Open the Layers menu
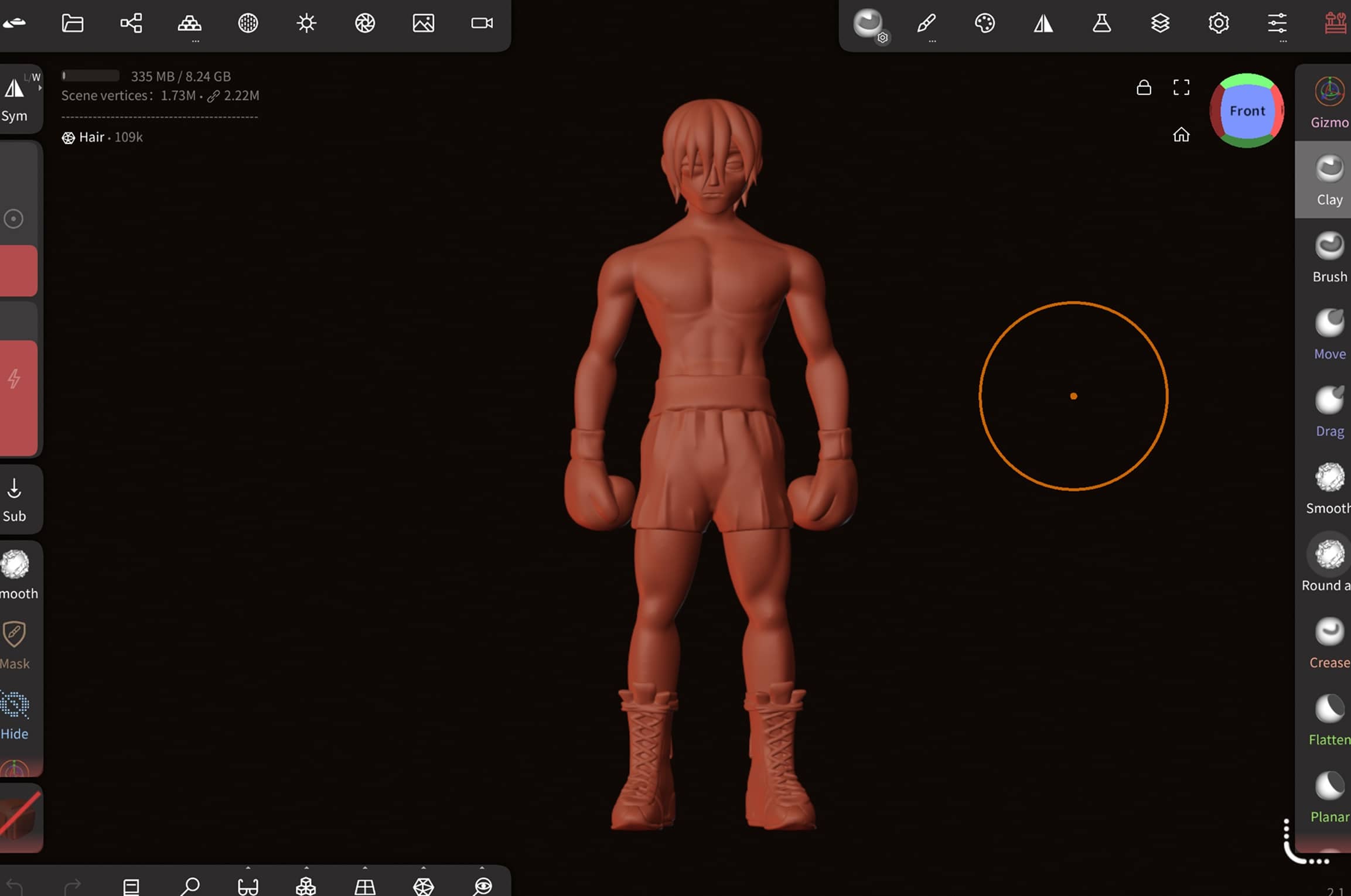This screenshot has width=1351, height=896. 1160,23
